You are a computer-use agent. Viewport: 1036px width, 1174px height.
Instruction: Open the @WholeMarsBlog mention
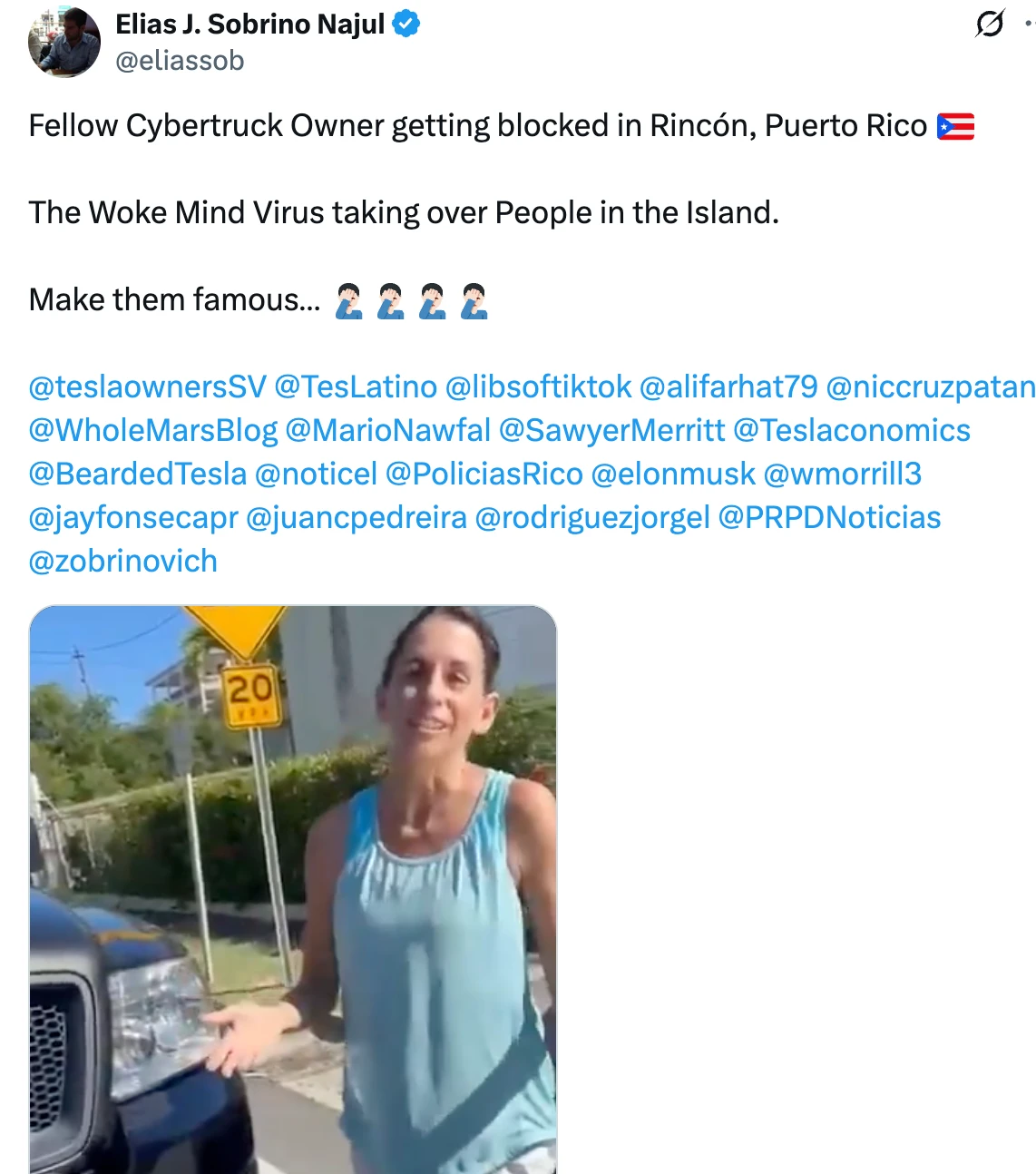tap(153, 431)
